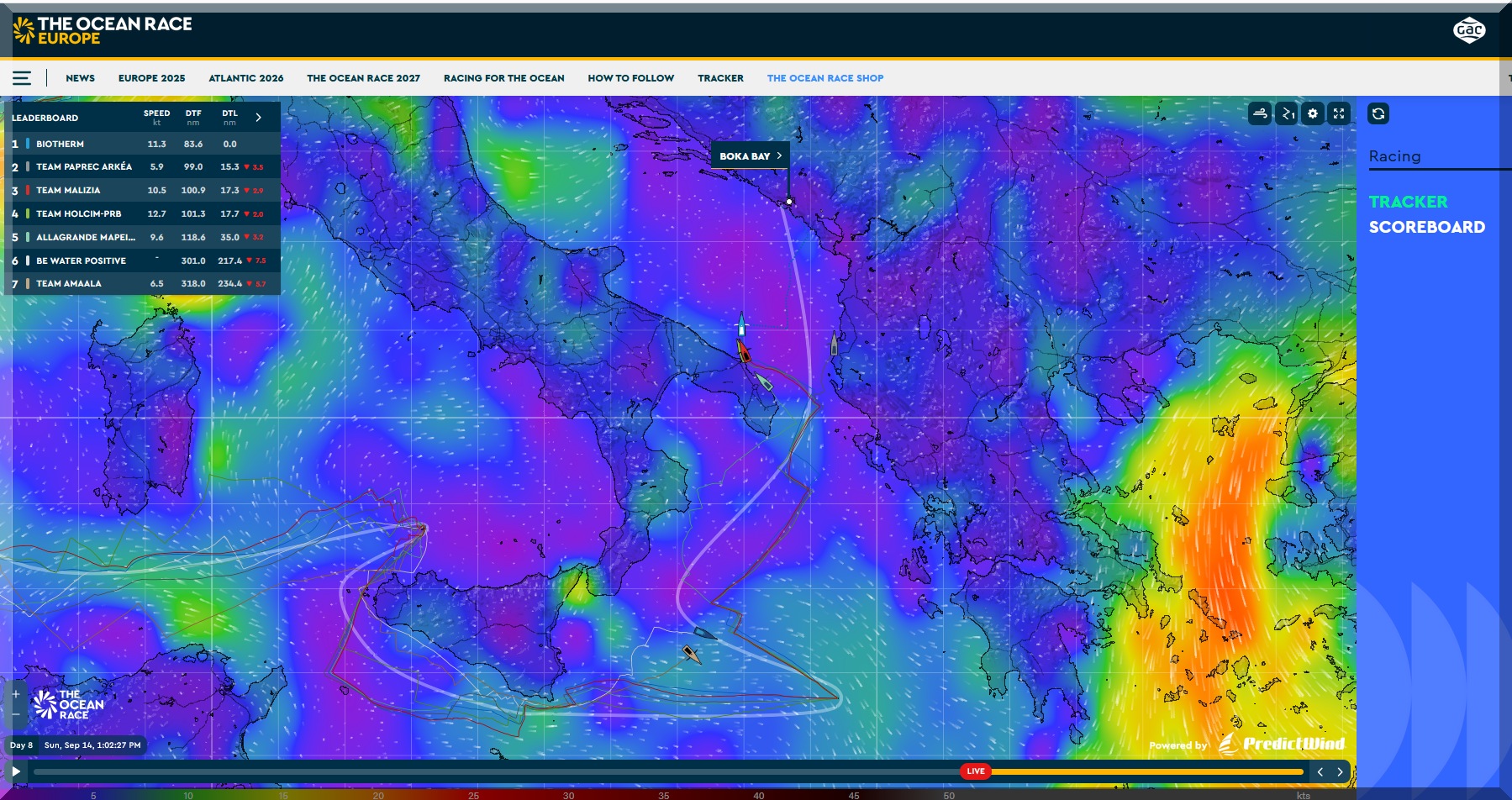Switch to the Scoreboard view
This screenshot has height=800, width=1512.
tap(1426, 227)
